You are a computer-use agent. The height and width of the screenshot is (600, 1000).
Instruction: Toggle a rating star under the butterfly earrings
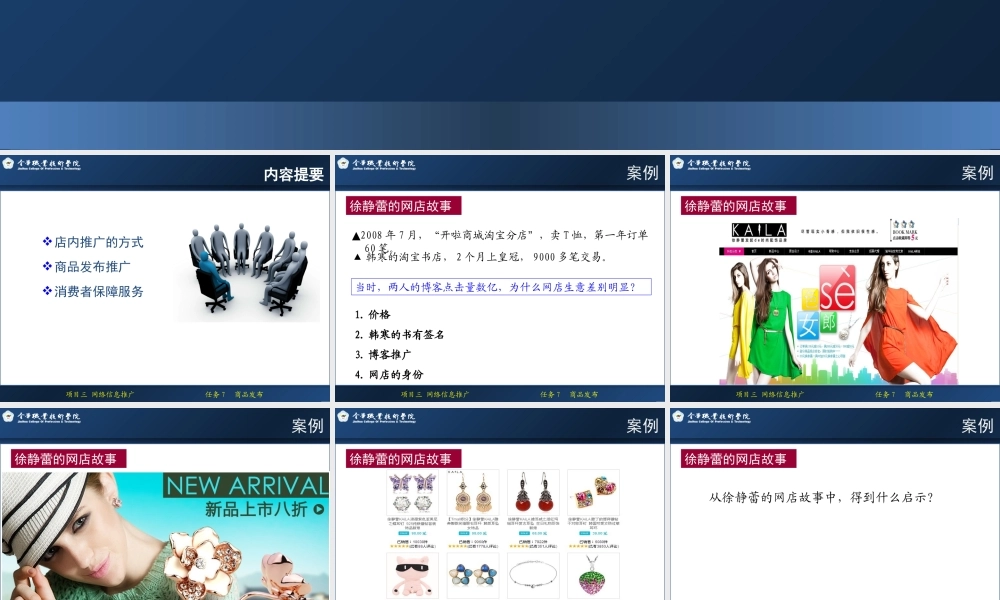click(401, 546)
